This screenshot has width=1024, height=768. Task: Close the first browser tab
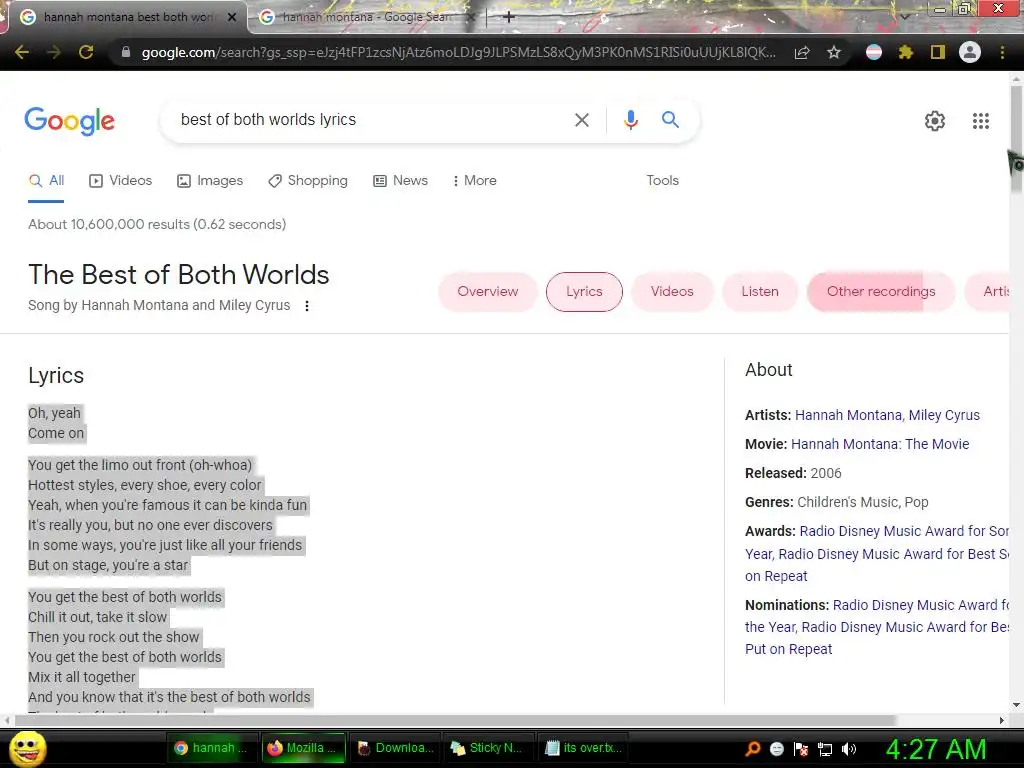(x=232, y=18)
